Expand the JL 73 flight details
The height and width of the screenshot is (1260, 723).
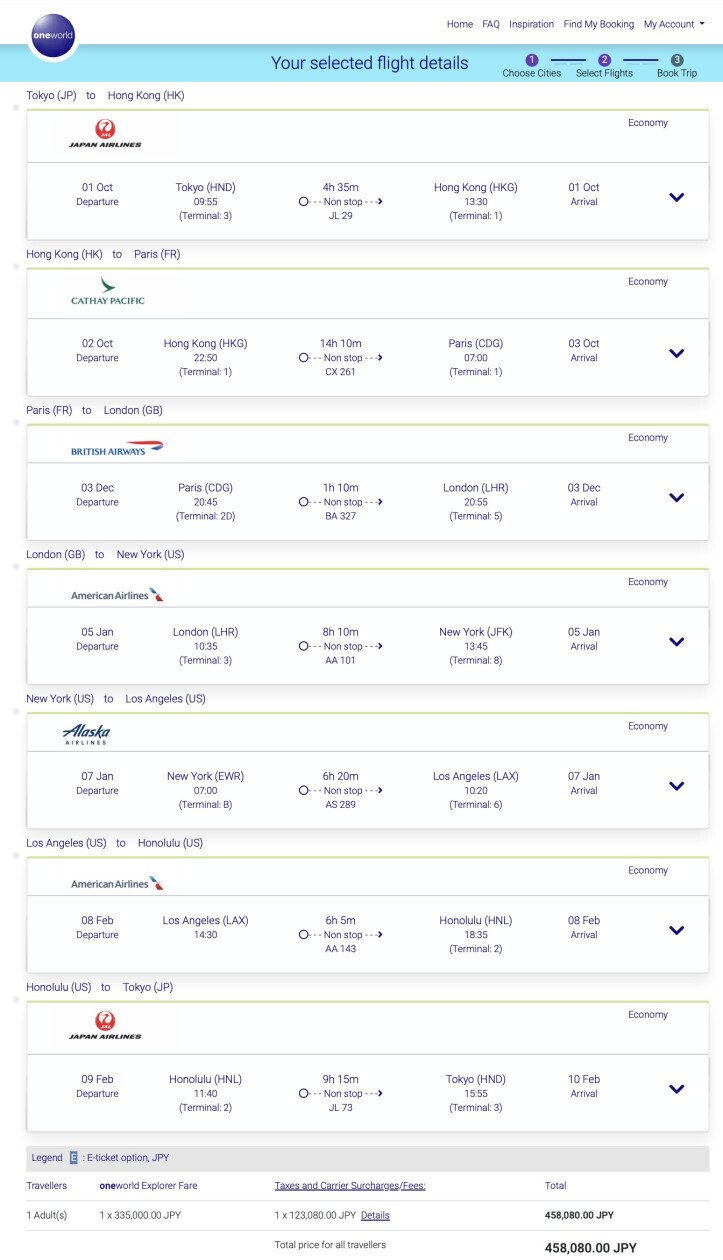(676, 1089)
